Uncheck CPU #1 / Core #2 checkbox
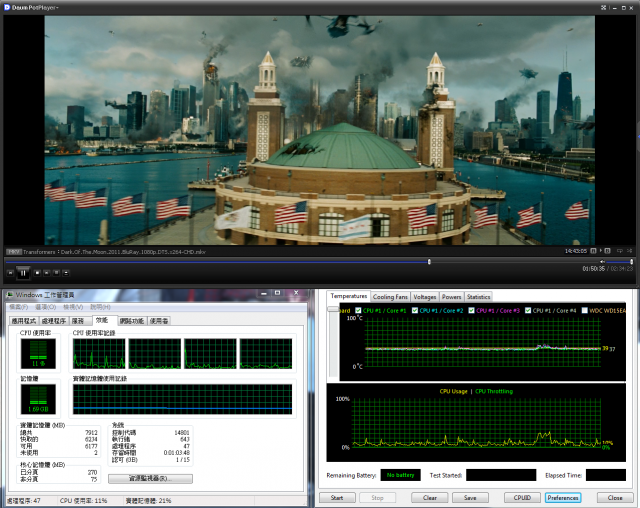This screenshot has width=640, height=508. coord(415,311)
